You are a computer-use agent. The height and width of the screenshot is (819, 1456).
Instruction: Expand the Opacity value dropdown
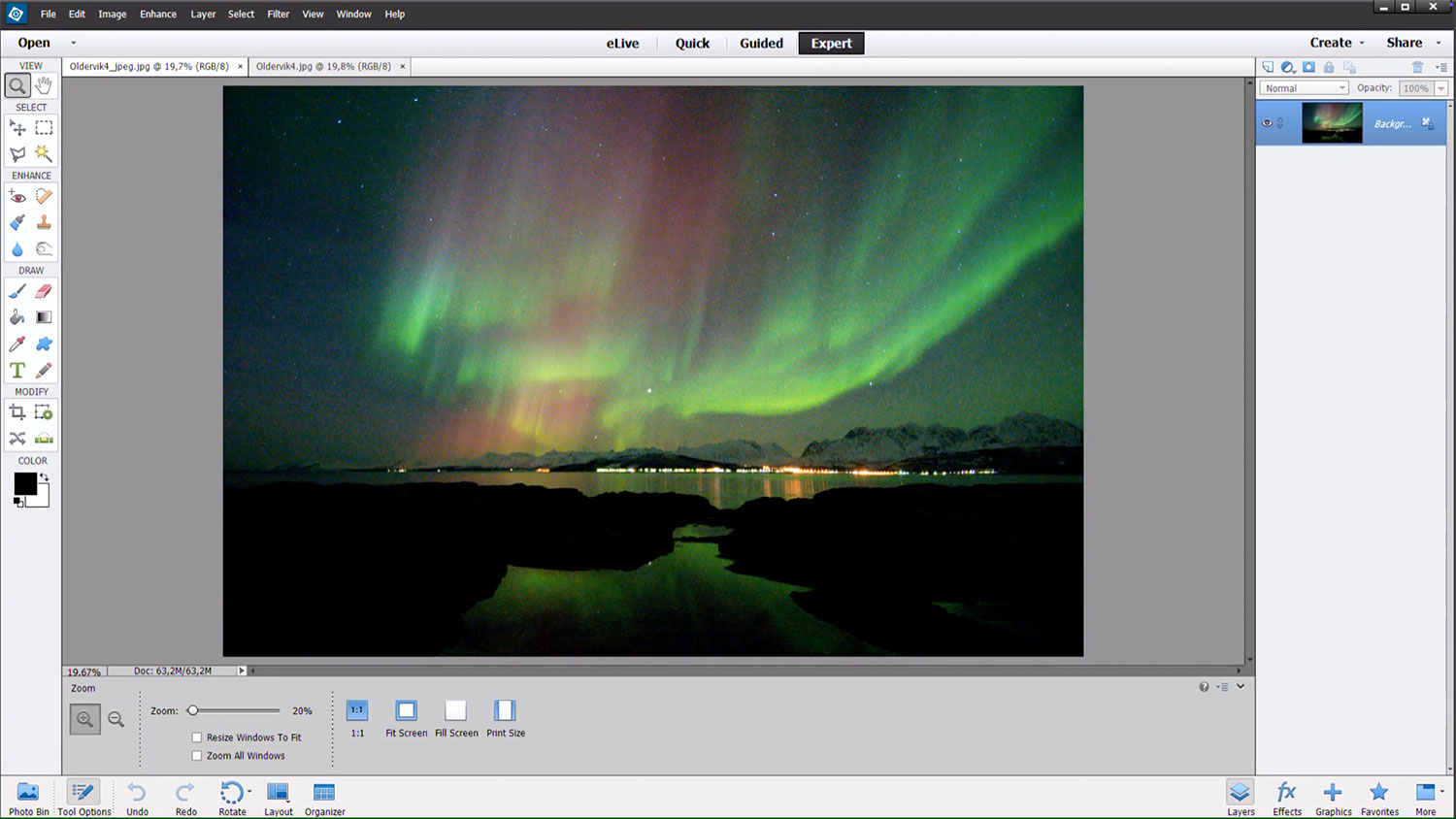point(1441,88)
